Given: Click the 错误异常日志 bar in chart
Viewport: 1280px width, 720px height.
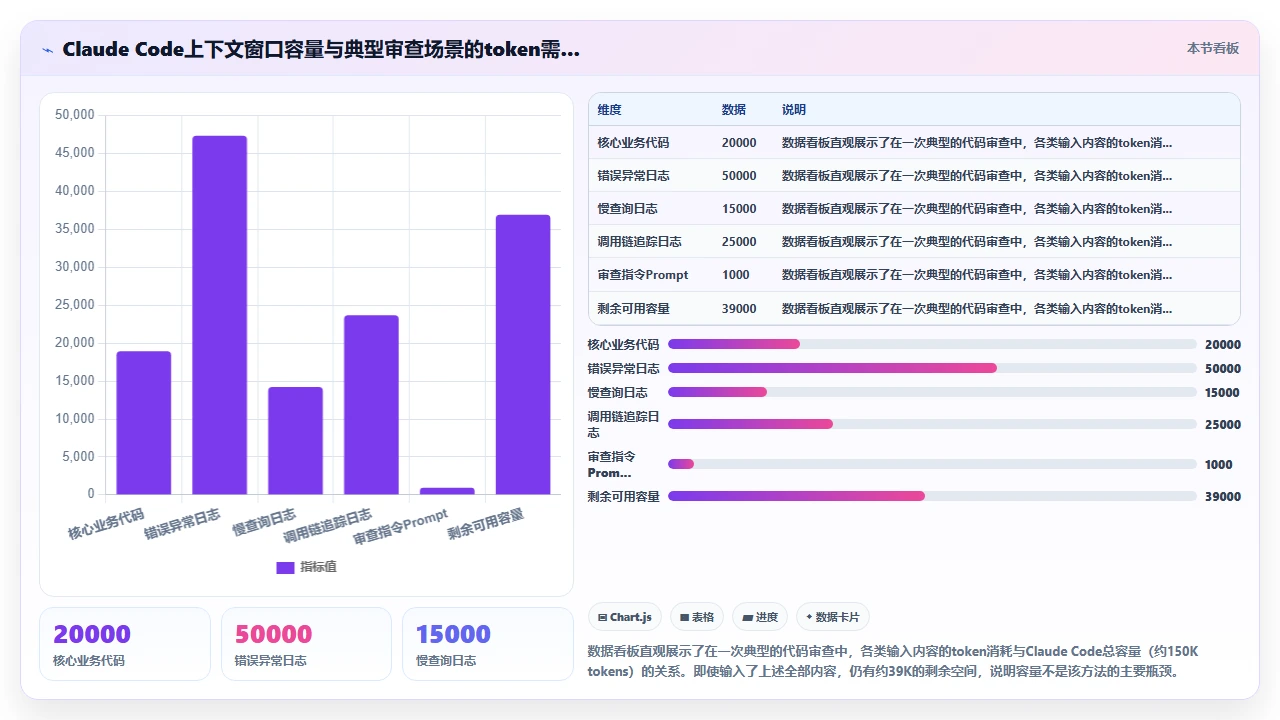Looking at the screenshot, I should 219,315.
